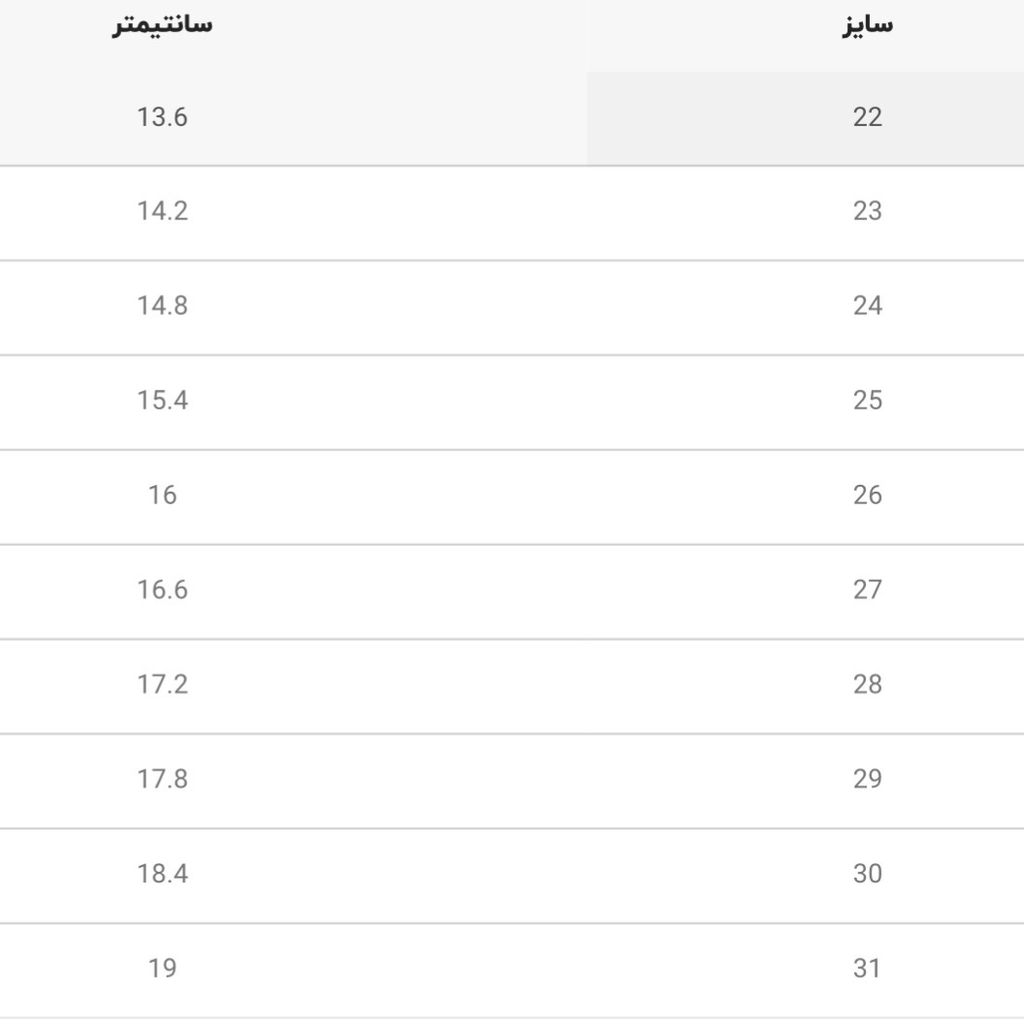Image resolution: width=1024 pixels, height=1024 pixels.
Task: Click the سایز column header
Action: pyautogui.click(x=867, y=26)
